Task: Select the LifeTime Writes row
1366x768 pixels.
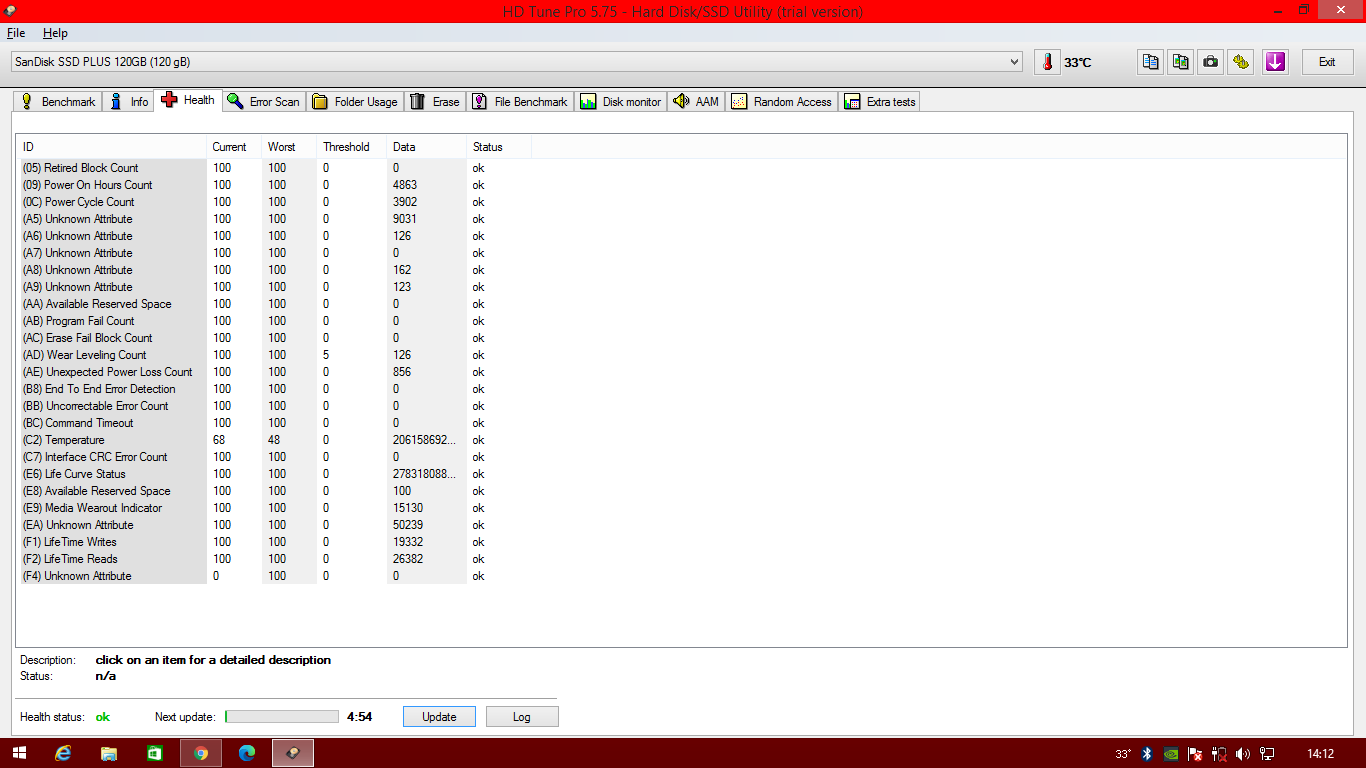Action: [x=275, y=542]
